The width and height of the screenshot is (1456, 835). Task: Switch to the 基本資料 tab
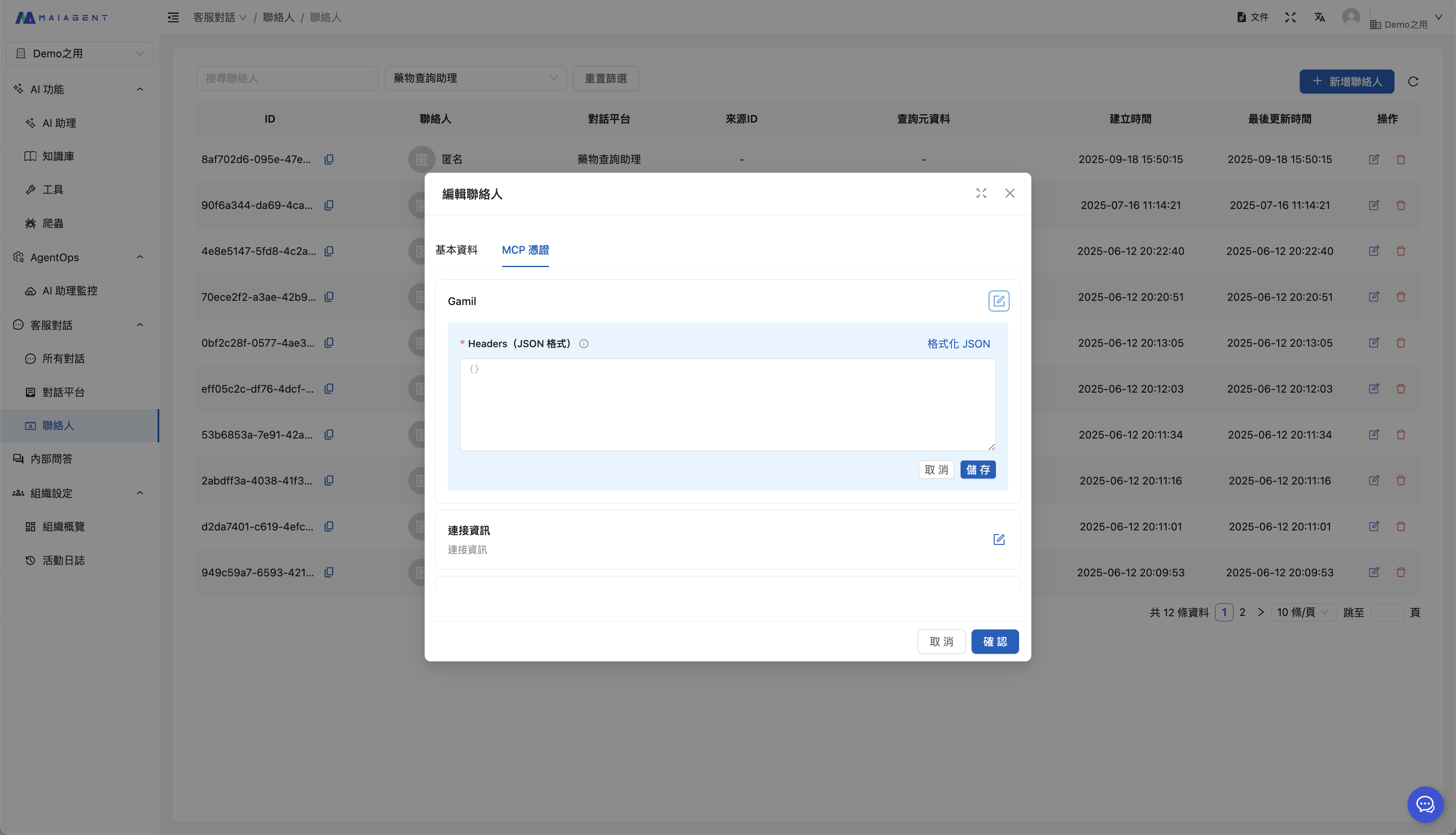[x=456, y=250]
